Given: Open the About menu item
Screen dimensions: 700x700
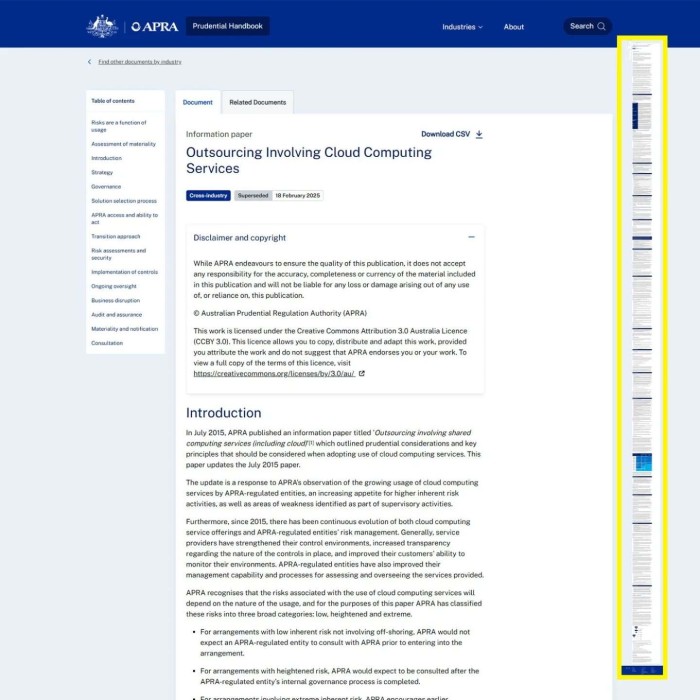Looking at the screenshot, I should 514,27.
